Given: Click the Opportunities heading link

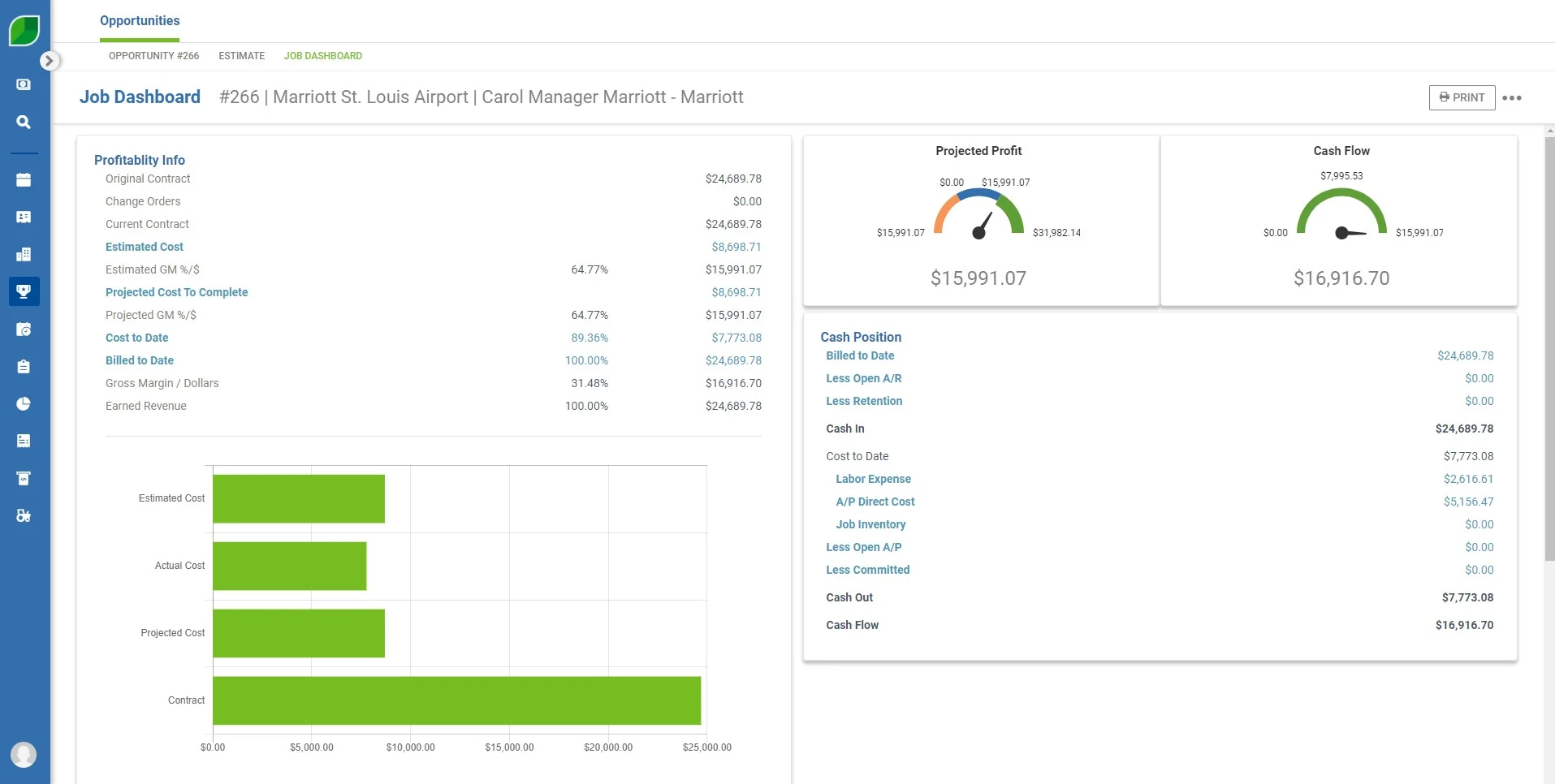Looking at the screenshot, I should tap(139, 20).
